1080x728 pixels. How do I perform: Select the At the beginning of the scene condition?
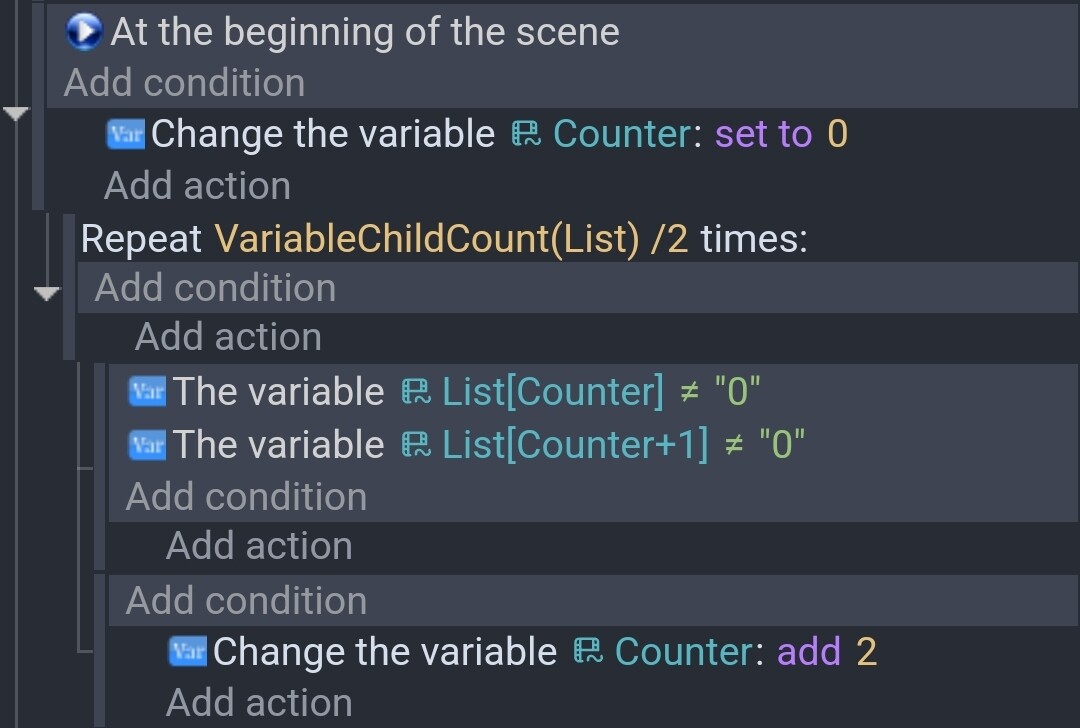pos(365,32)
